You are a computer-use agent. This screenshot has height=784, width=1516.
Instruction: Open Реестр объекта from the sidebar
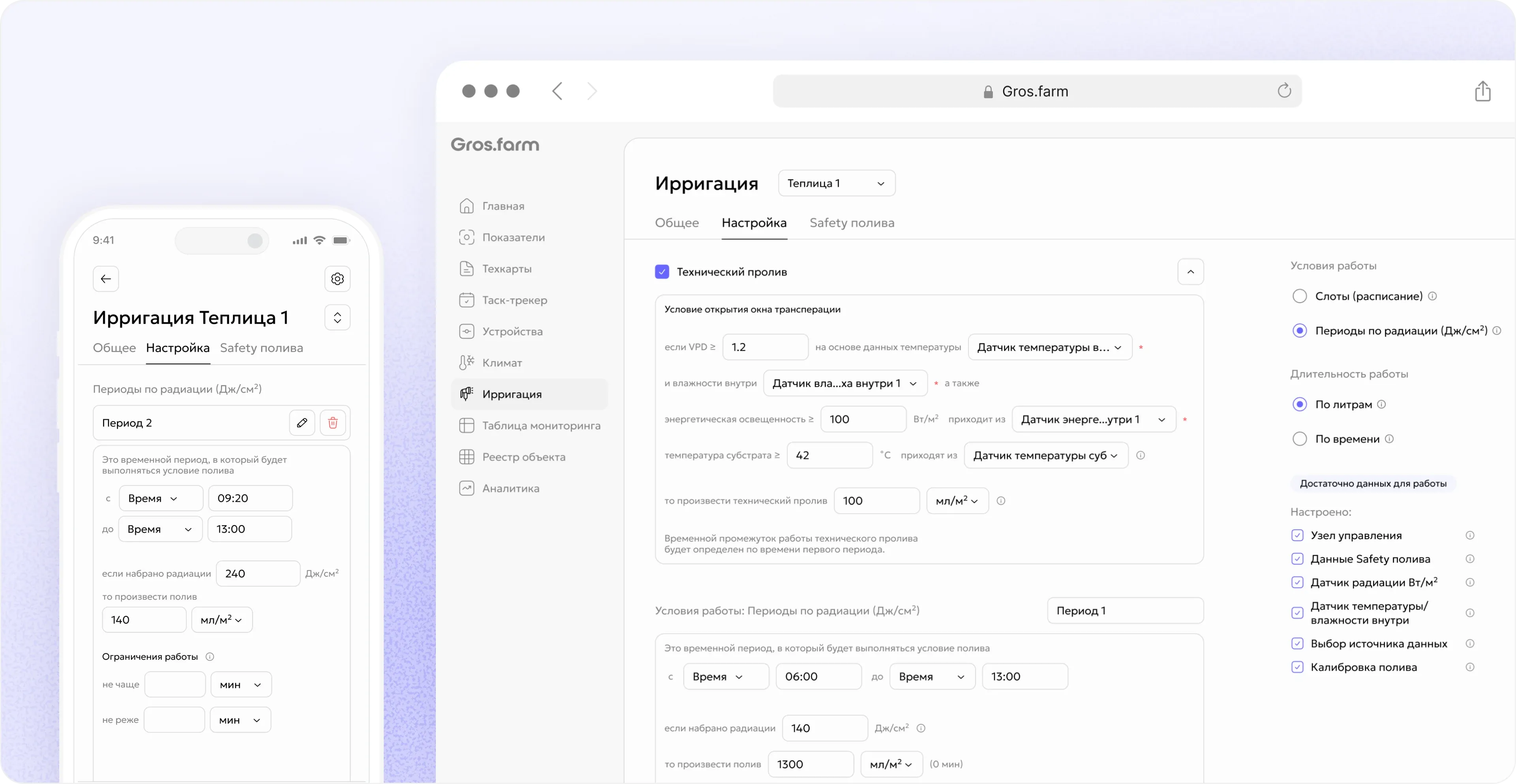[529, 457]
